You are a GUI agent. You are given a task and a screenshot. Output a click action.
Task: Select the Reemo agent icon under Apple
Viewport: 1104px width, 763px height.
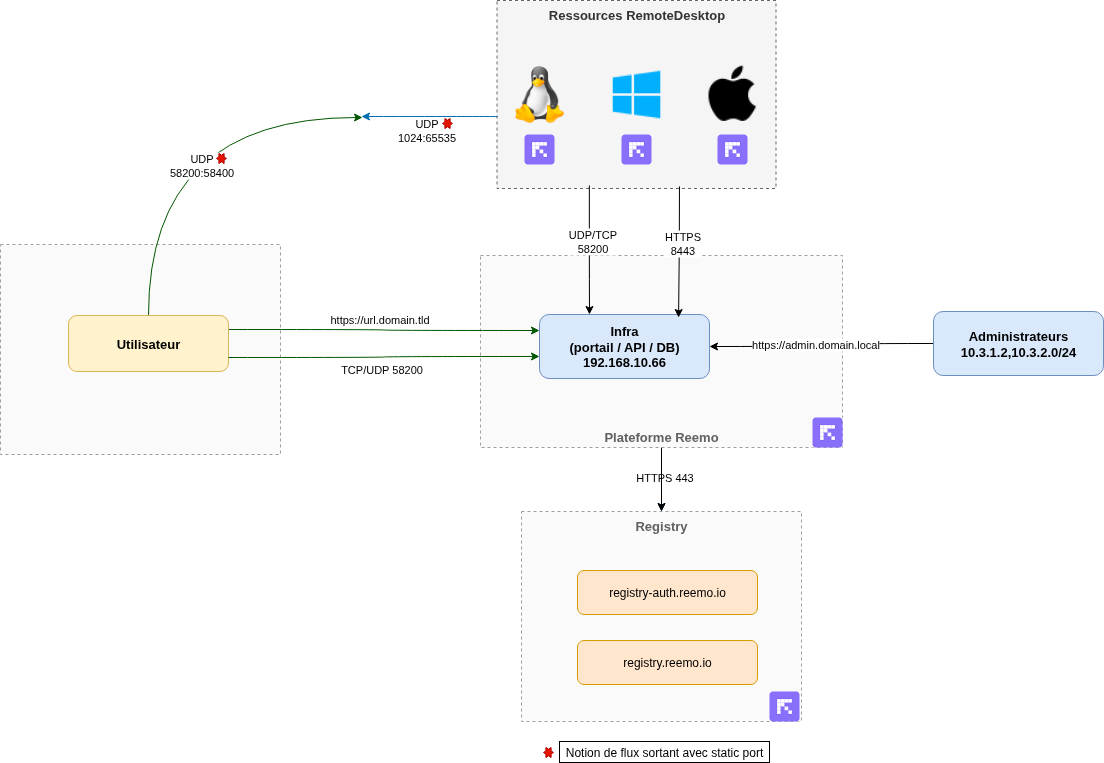coord(732,149)
